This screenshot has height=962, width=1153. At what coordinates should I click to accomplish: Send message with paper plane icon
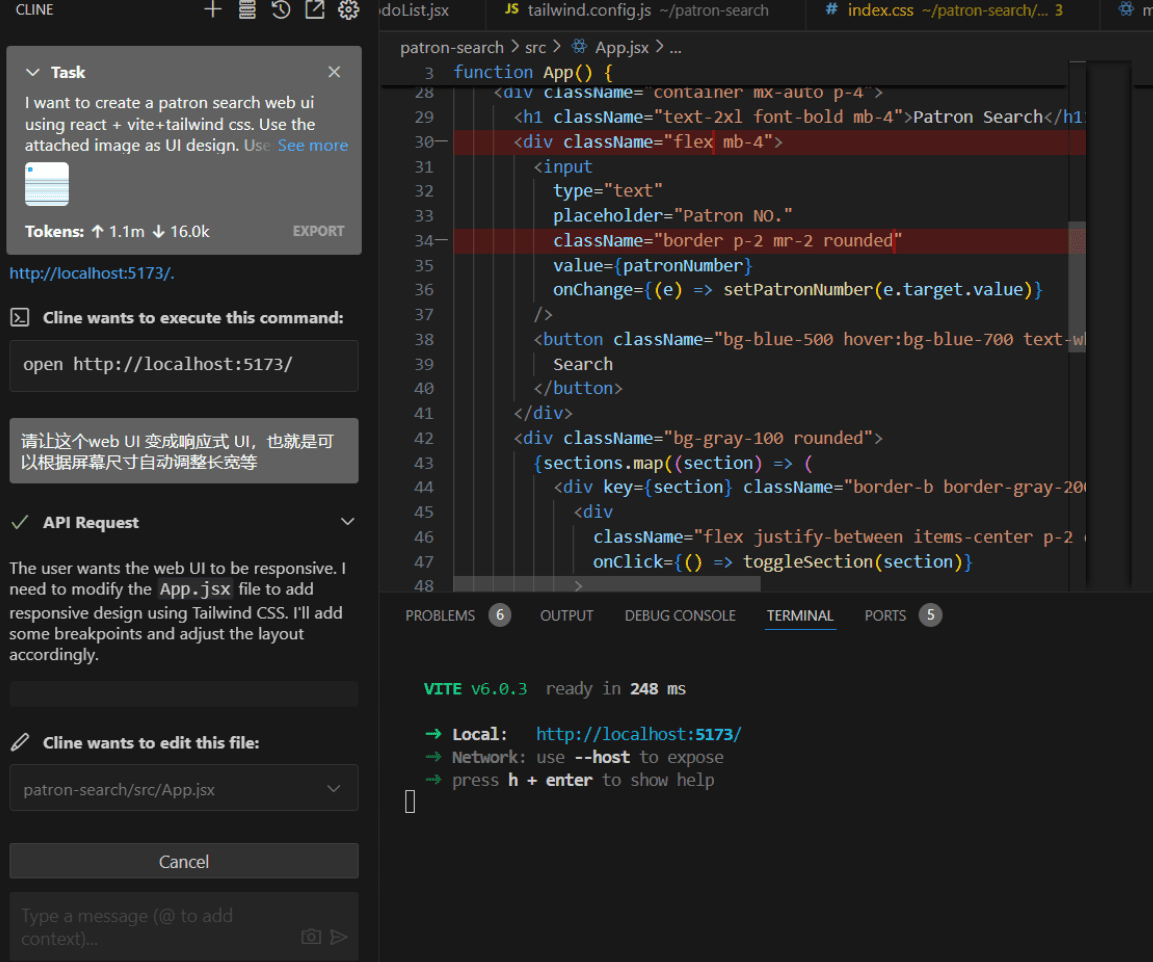[x=339, y=936]
